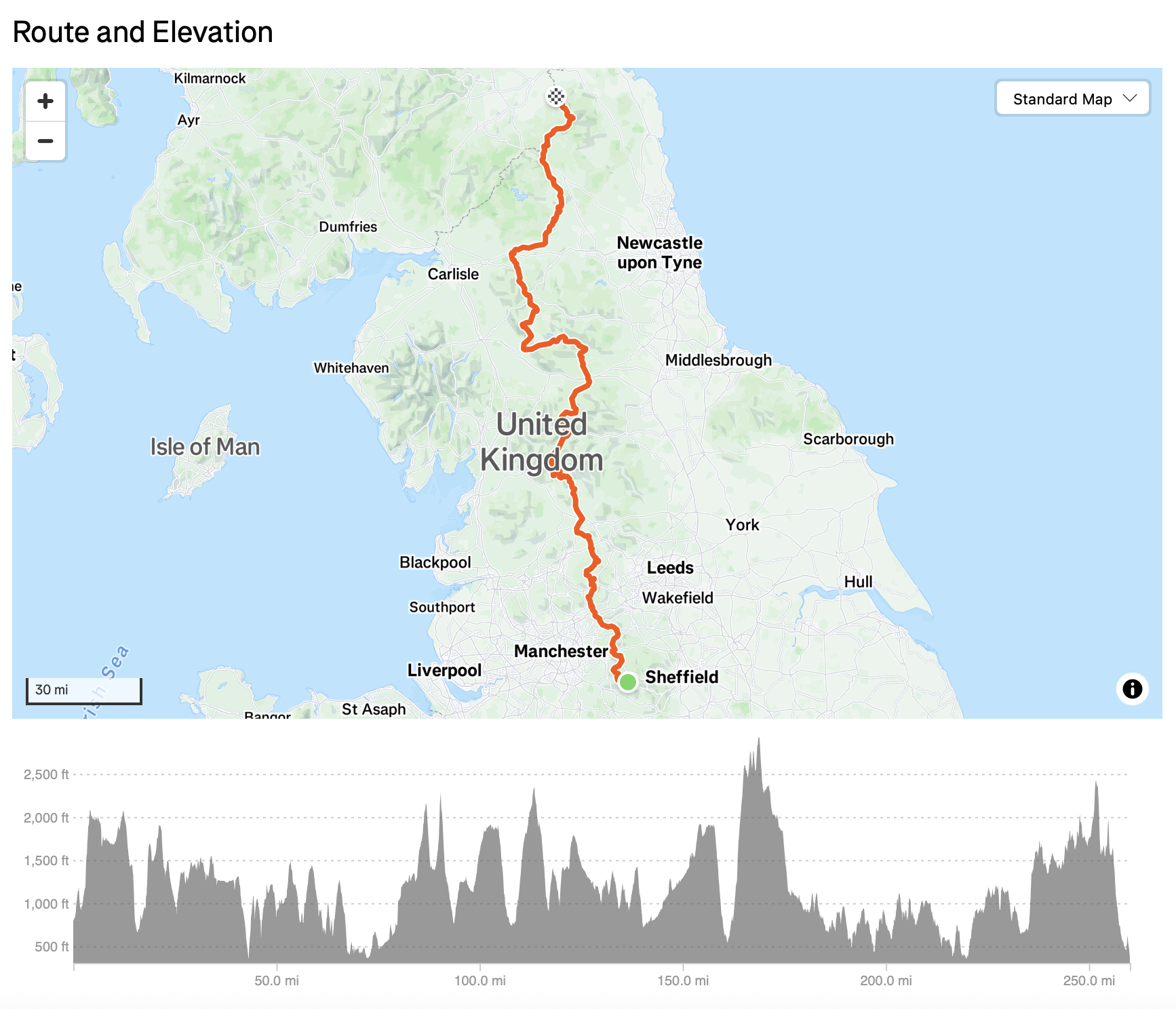Click the Manchester city label

[x=560, y=651]
